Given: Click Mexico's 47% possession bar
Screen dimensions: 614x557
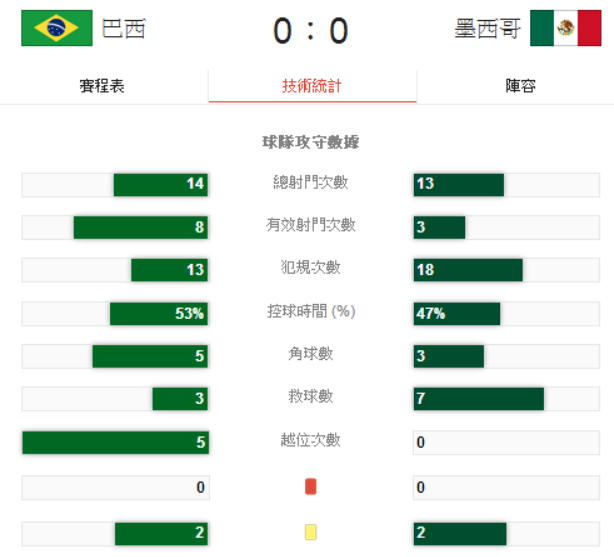Looking at the screenshot, I should [457, 314].
